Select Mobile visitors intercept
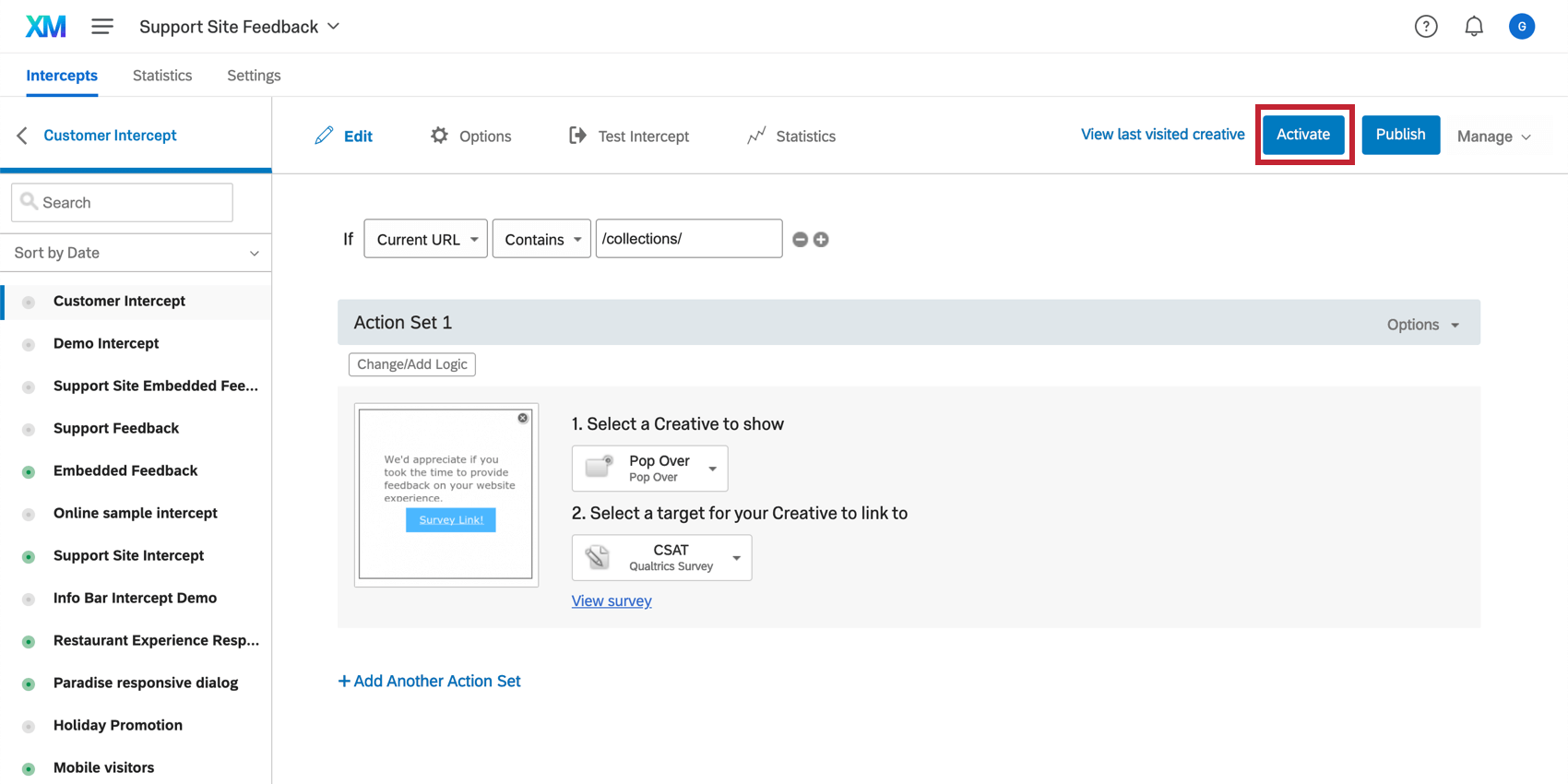Image resolution: width=1568 pixels, height=784 pixels. click(104, 767)
